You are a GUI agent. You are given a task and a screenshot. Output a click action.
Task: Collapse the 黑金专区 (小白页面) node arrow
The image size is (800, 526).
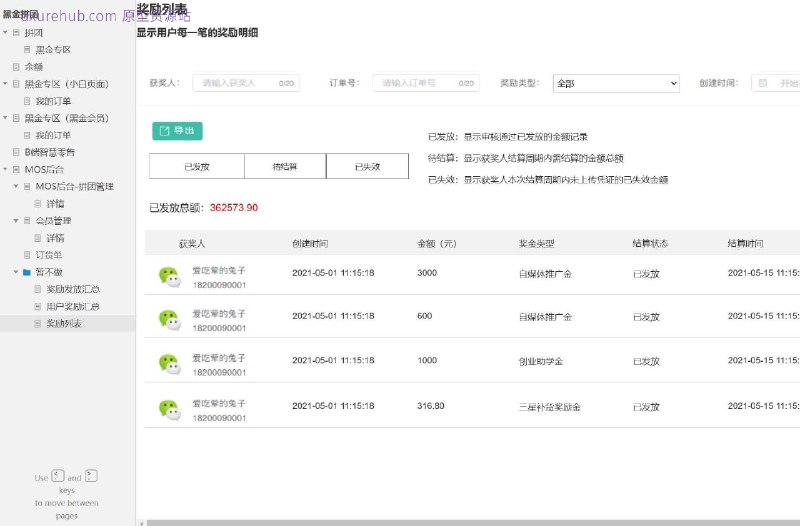[6, 84]
